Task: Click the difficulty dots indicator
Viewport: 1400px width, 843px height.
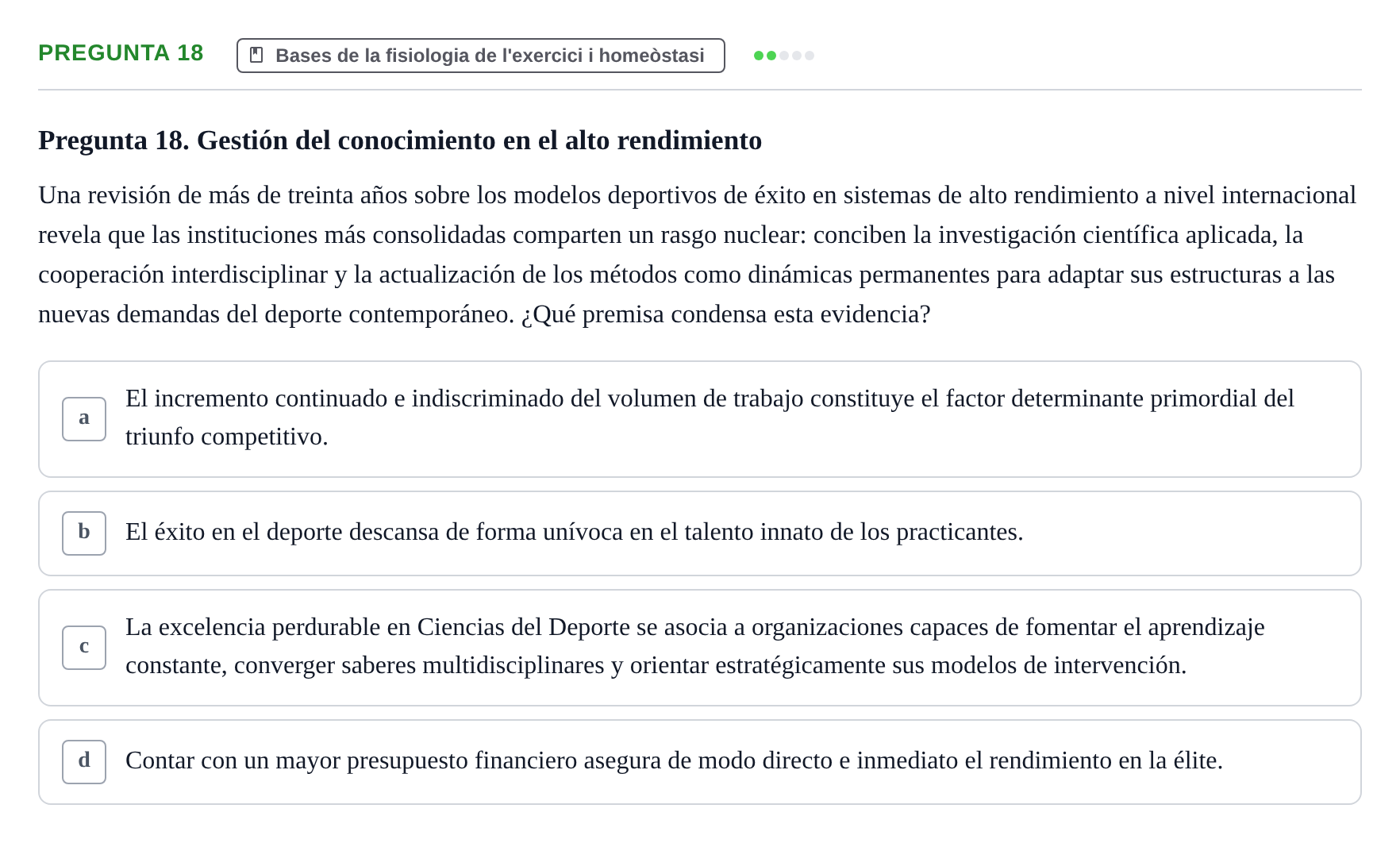Action: tap(783, 56)
